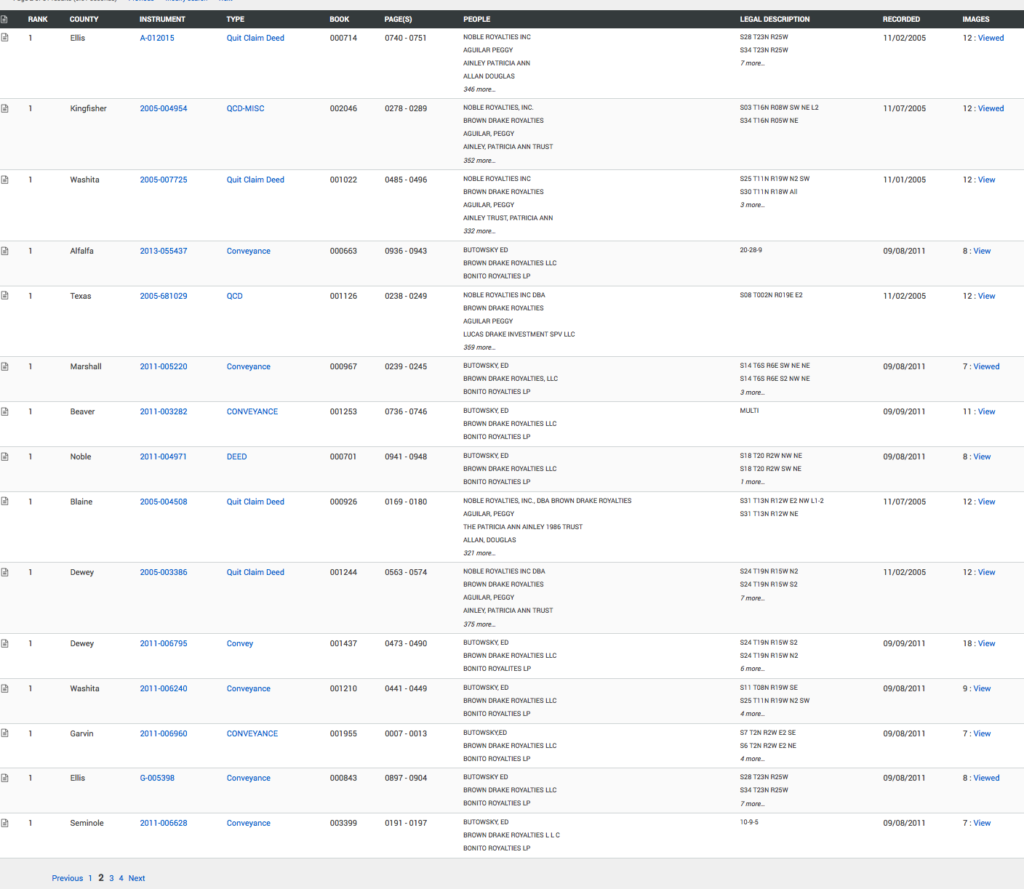Viewport: 1024px width, 889px height.
Task: Open instrument 2011-003282
Action: (163, 412)
